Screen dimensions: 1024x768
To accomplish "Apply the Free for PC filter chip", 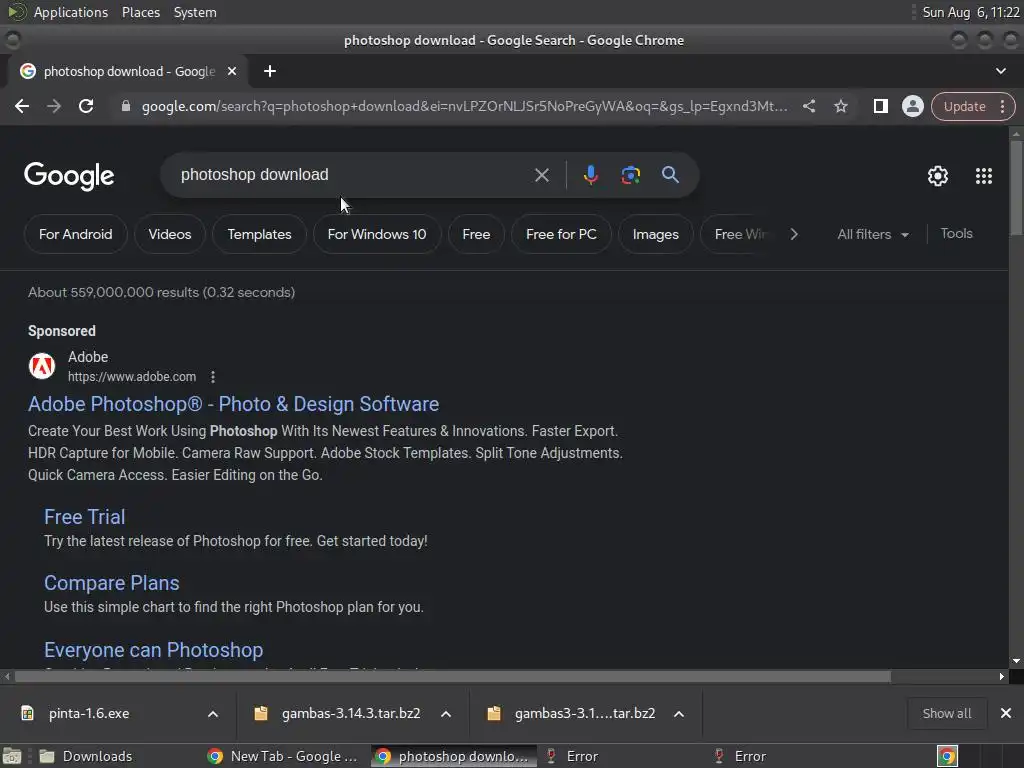I will 561,234.
